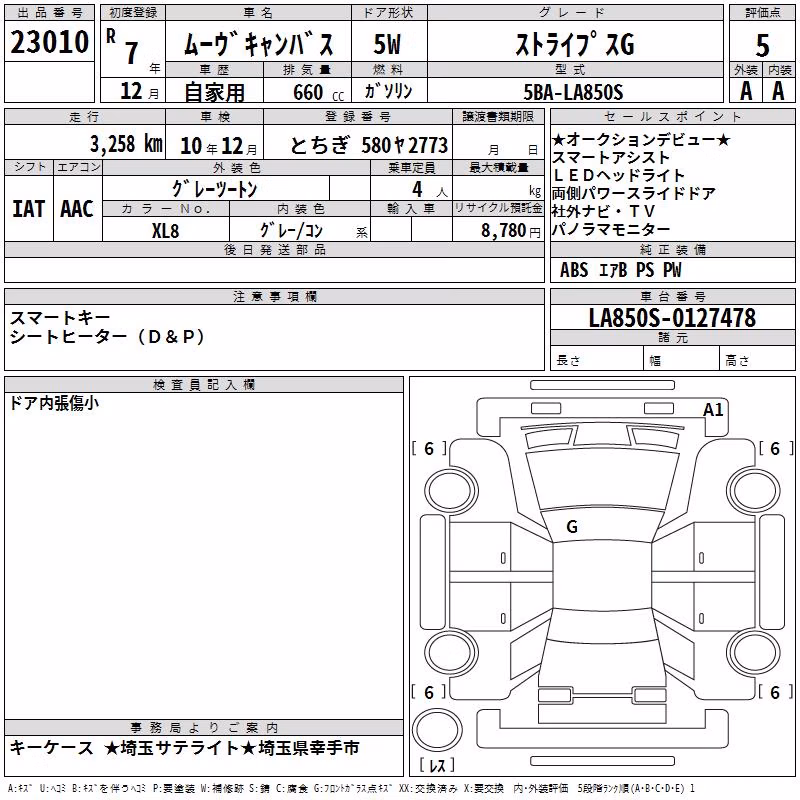Select chassis number LA850S-0127478
The width and height of the screenshot is (800, 800).
coord(672,317)
